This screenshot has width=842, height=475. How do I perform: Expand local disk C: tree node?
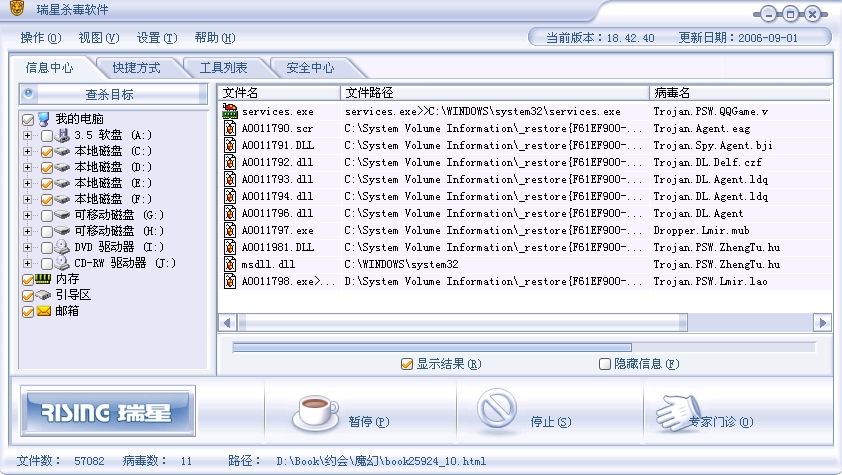pyautogui.click(x=27, y=151)
